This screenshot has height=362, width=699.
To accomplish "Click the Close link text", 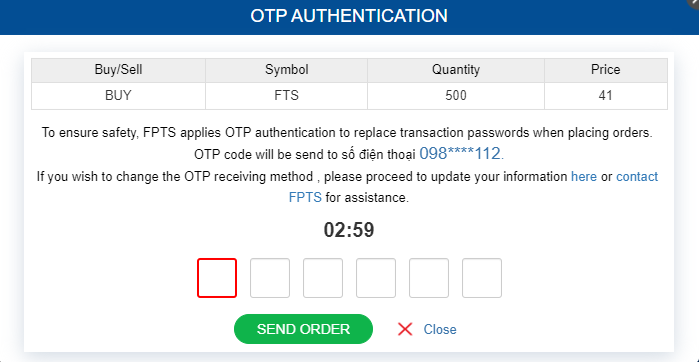I will click(x=440, y=329).
